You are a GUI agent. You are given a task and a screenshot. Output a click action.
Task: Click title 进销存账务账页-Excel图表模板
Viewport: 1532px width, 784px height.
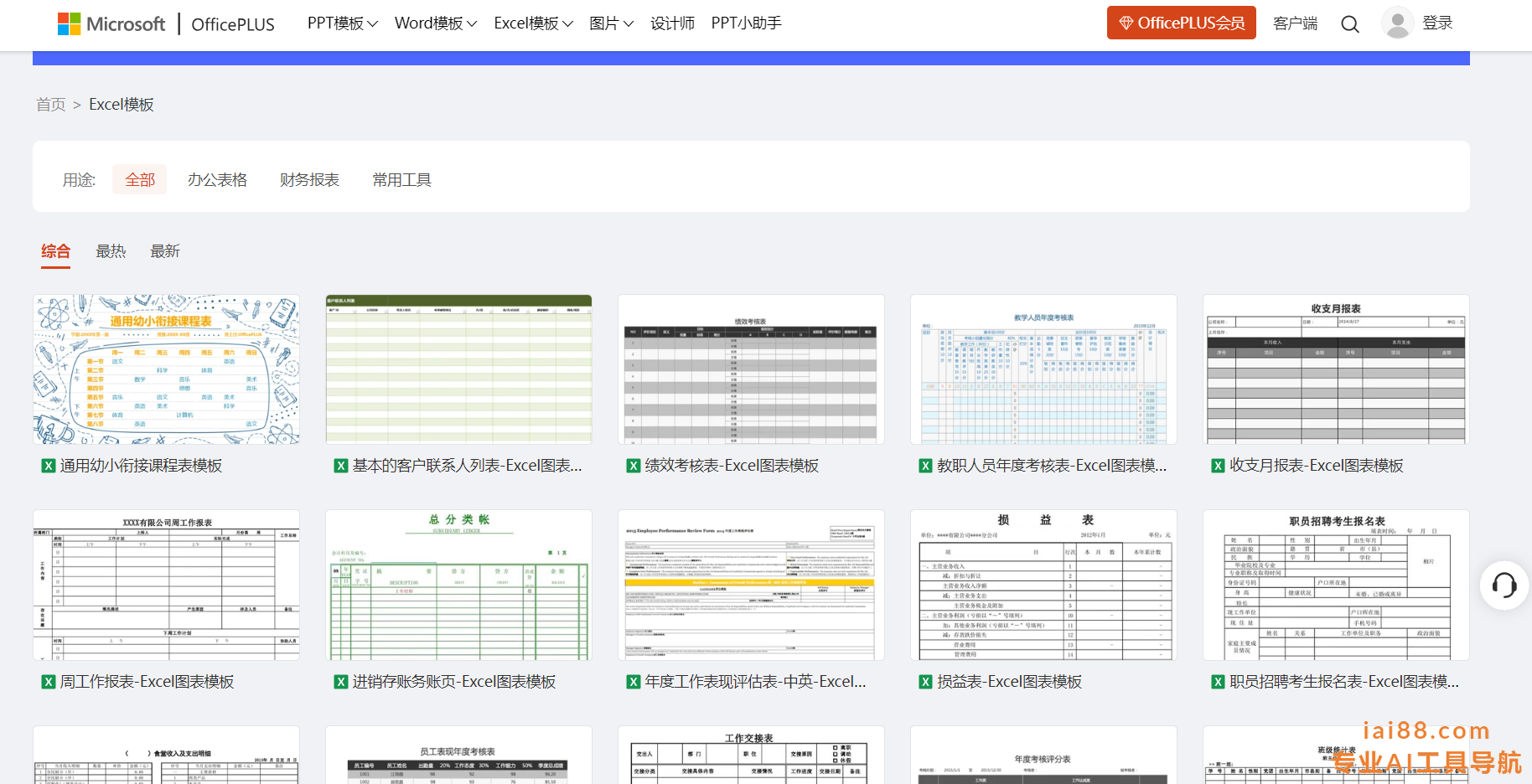pyautogui.click(x=454, y=682)
